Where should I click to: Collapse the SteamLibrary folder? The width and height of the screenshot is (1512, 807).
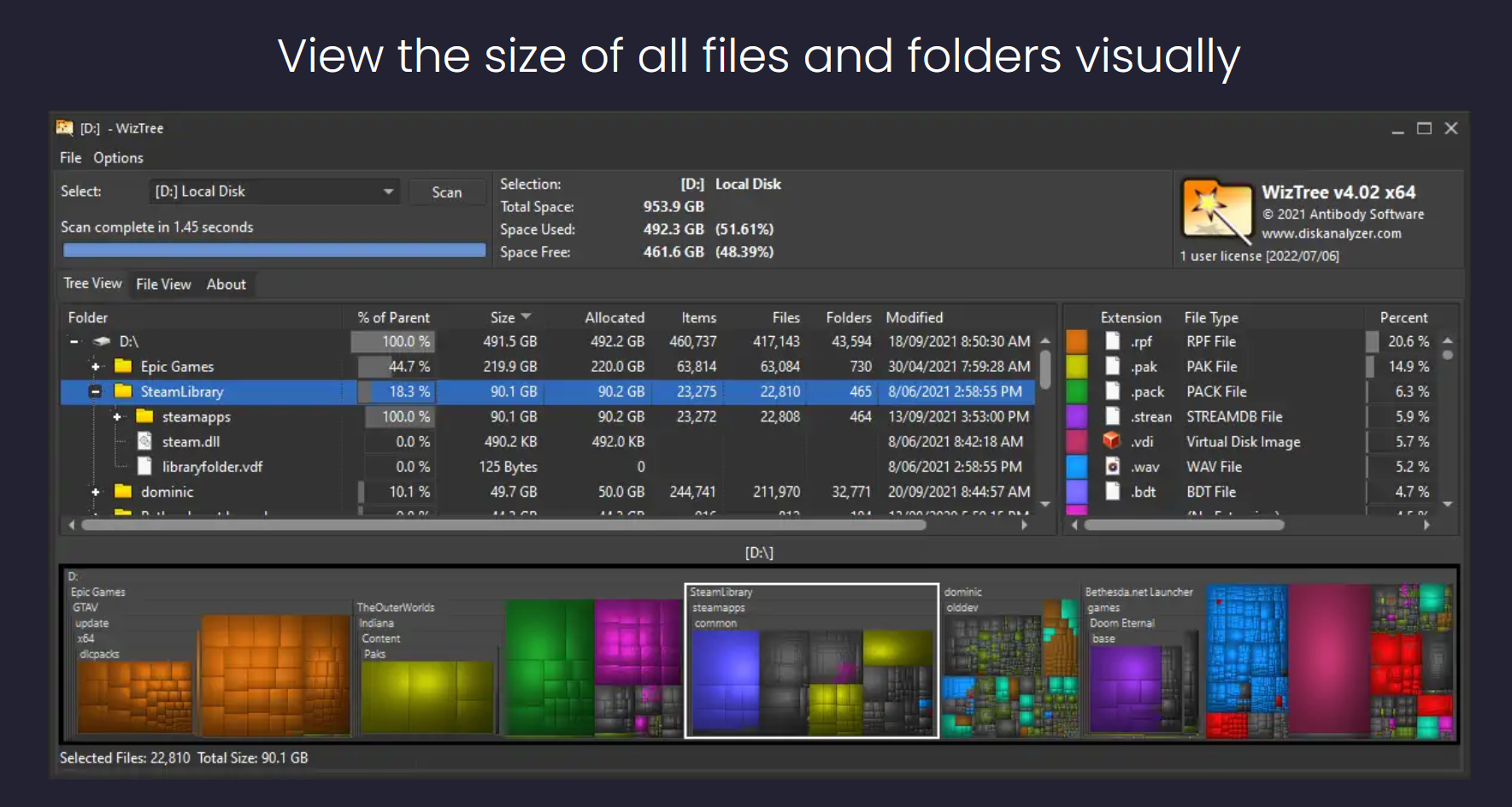tap(96, 392)
